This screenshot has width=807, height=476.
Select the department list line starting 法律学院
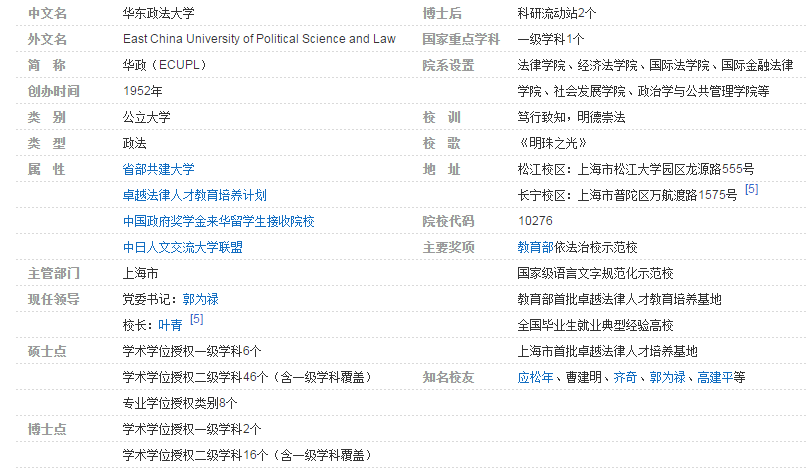point(656,65)
